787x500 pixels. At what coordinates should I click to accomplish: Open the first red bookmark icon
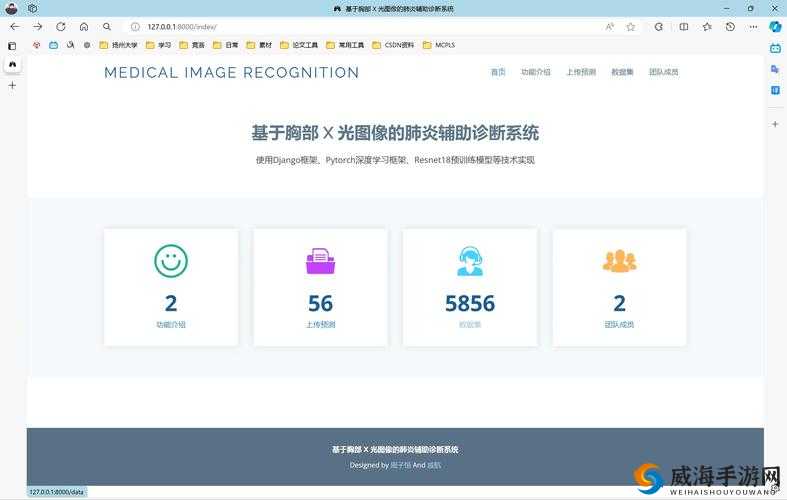pos(36,45)
